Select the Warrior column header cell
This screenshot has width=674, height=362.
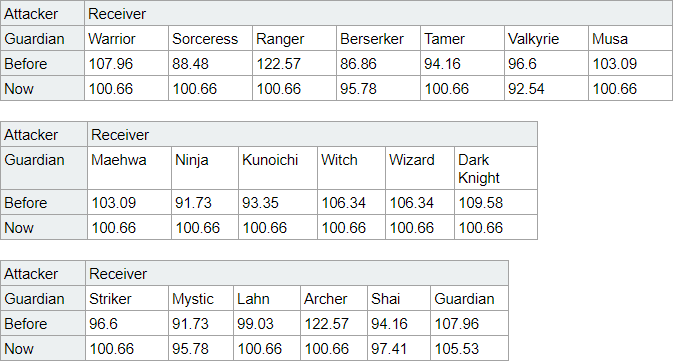[x=126, y=39]
